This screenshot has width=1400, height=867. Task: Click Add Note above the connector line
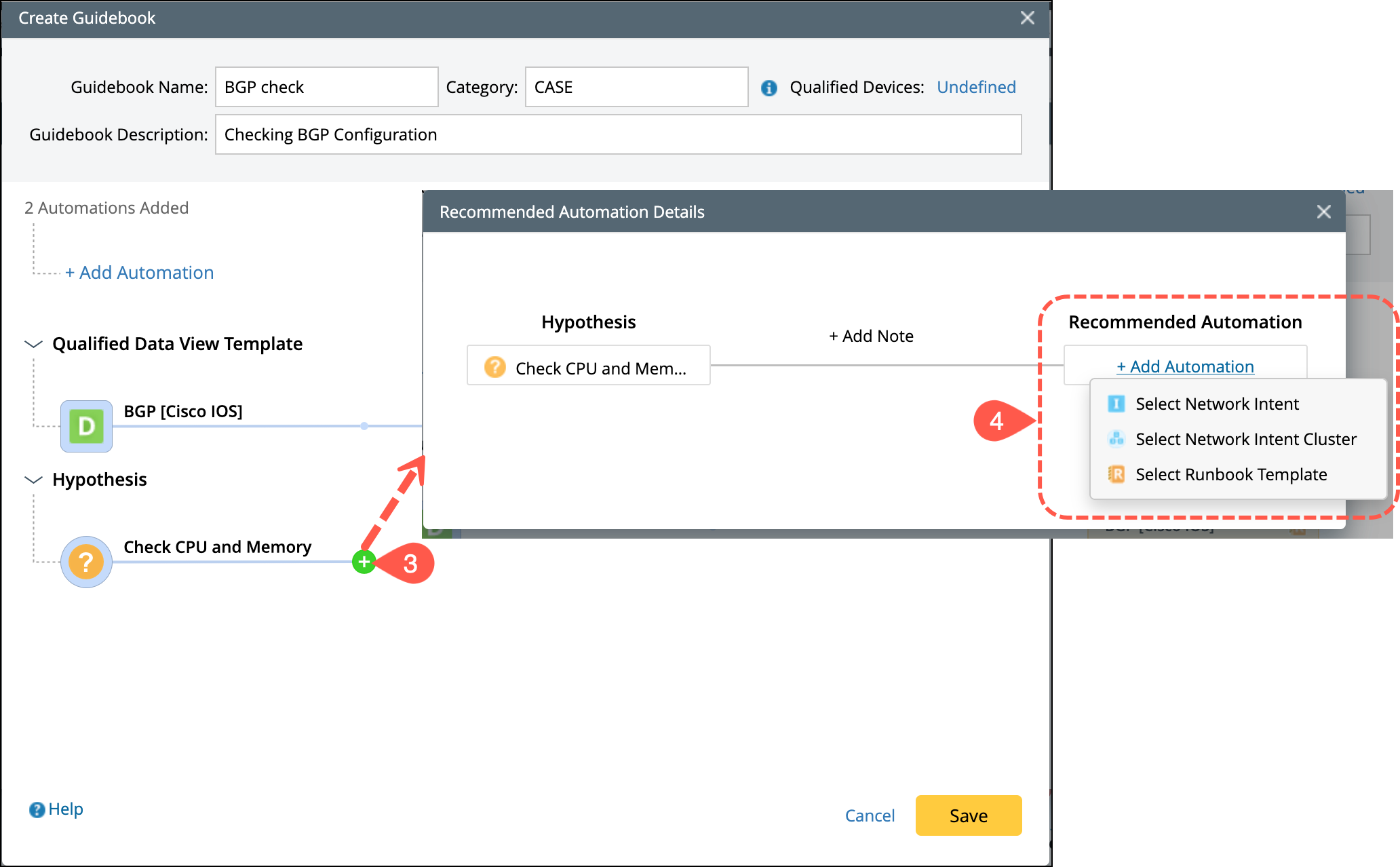(871, 336)
